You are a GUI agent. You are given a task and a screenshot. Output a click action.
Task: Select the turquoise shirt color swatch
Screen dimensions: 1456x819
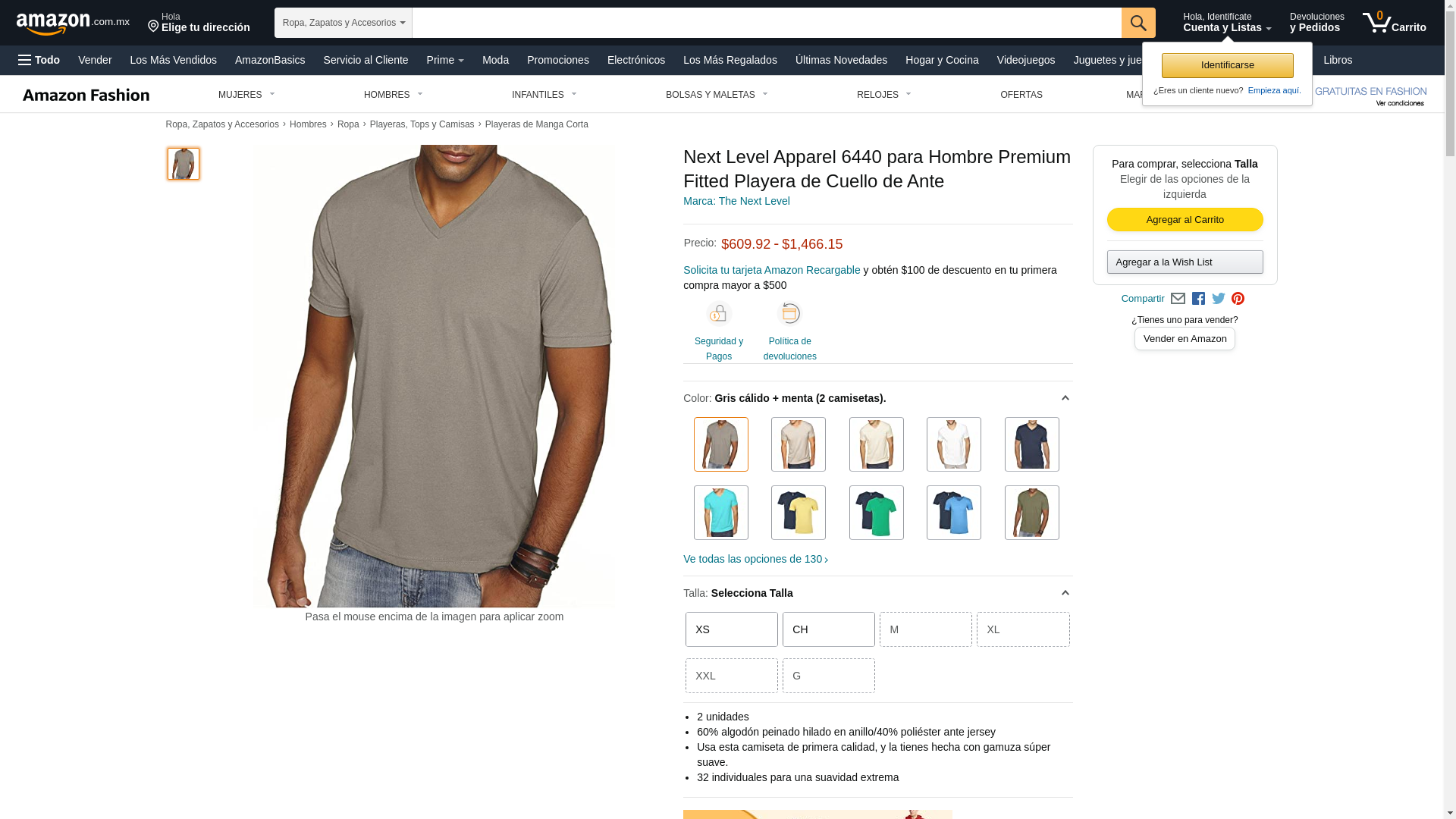point(721,513)
